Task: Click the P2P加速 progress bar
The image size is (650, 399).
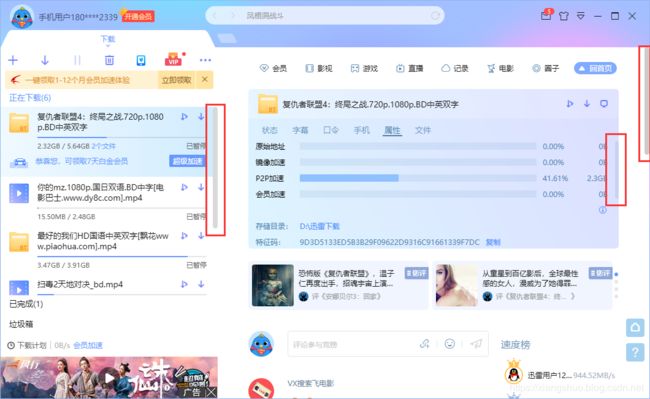Action: (x=418, y=178)
